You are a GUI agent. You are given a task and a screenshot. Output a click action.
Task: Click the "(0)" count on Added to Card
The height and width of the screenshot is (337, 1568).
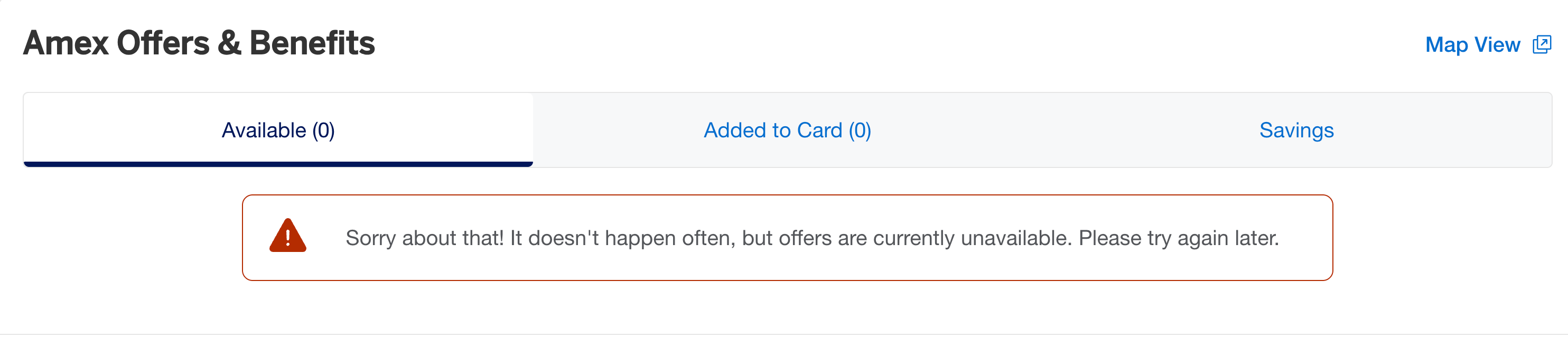pyautogui.click(x=860, y=130)
